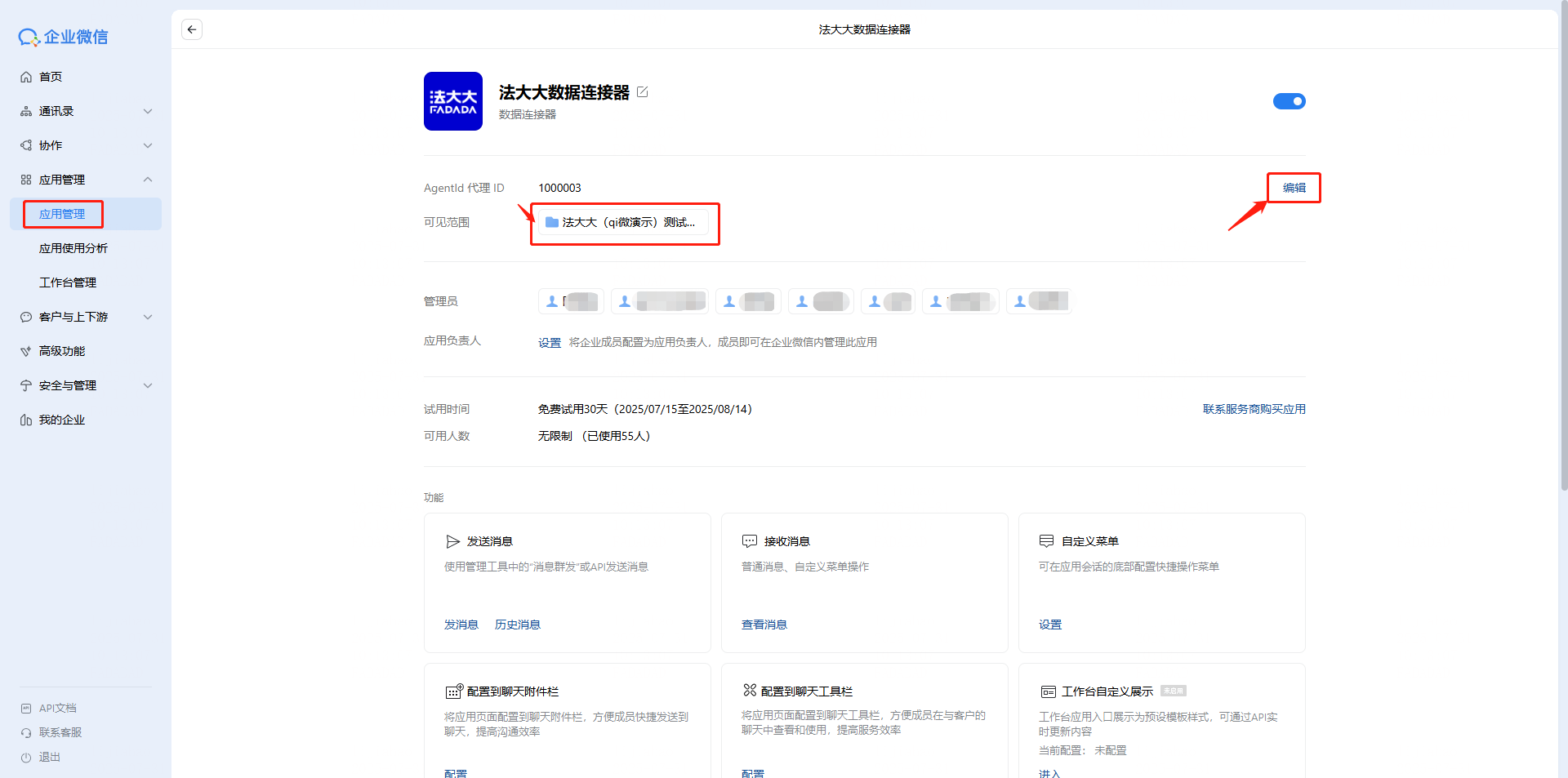This screenshot has width=1568, height=778.
Task: Expand the 协作 sidebar section
Action: [148, 145]
